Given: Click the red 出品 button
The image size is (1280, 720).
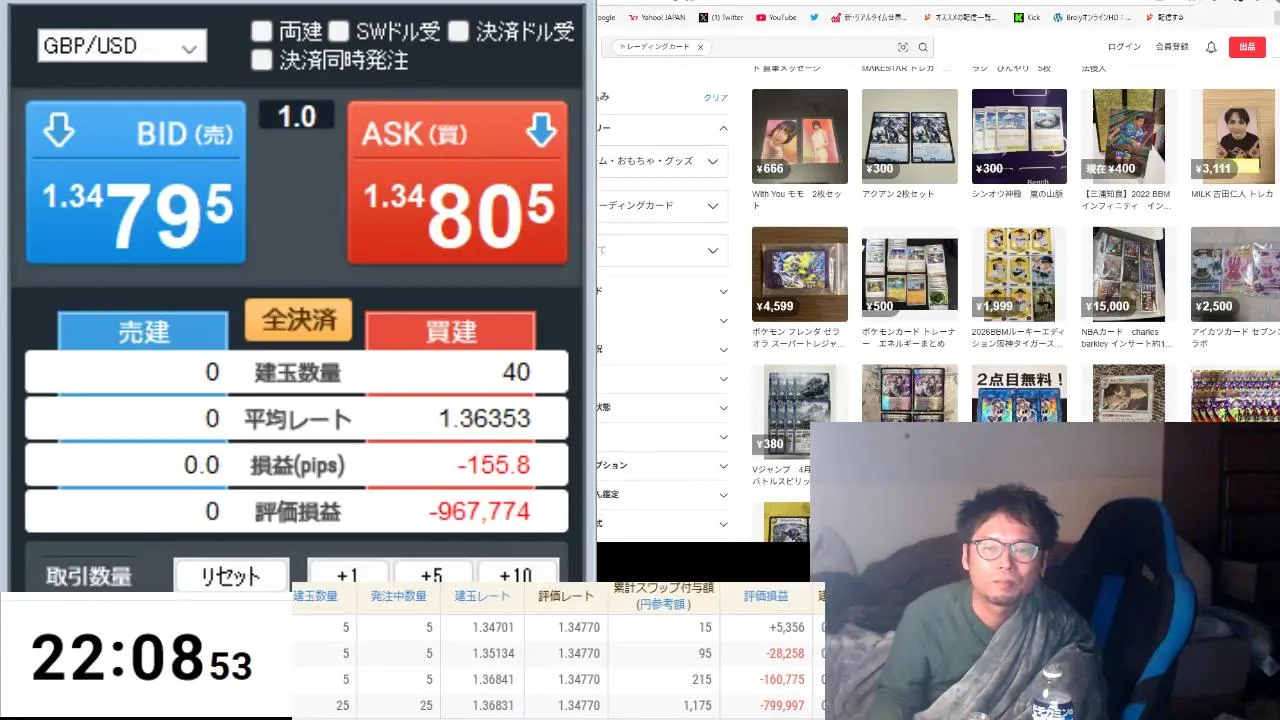Looking at the screenshot, I should click(1247, 47).
